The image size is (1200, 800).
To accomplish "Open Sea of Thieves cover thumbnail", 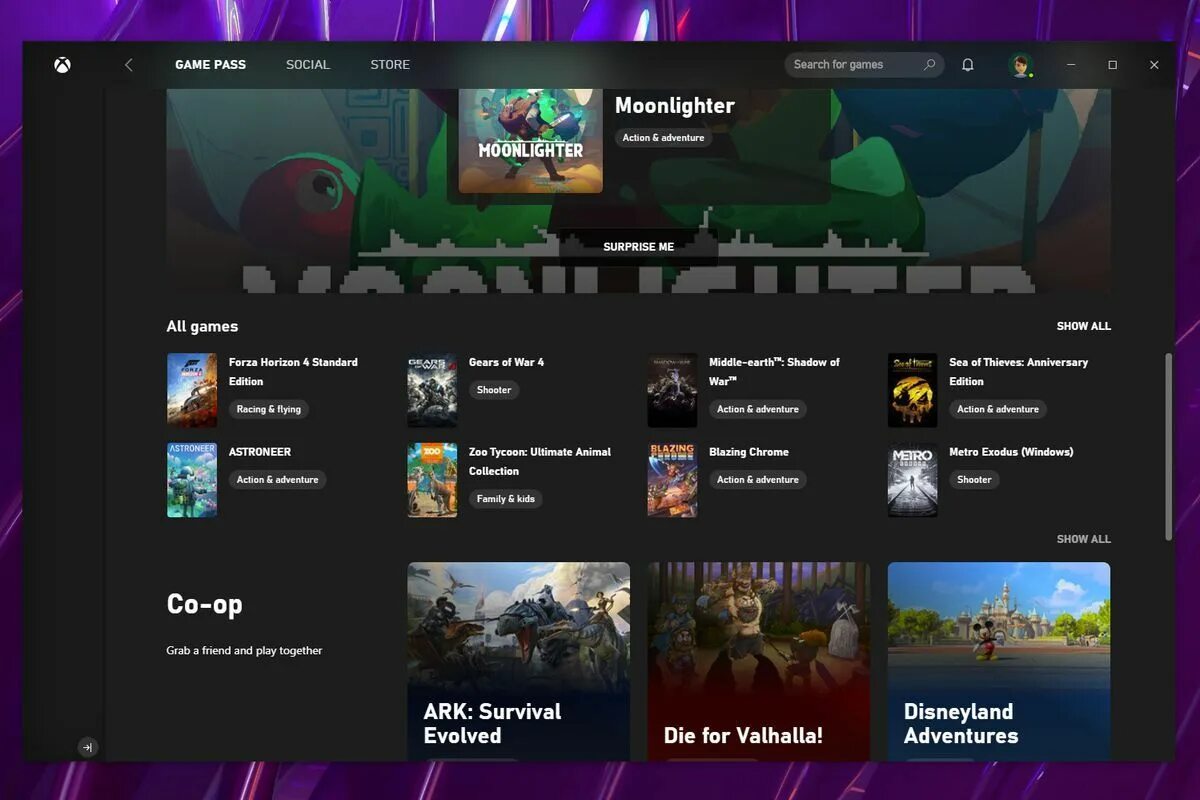I will tap(913, 390).
